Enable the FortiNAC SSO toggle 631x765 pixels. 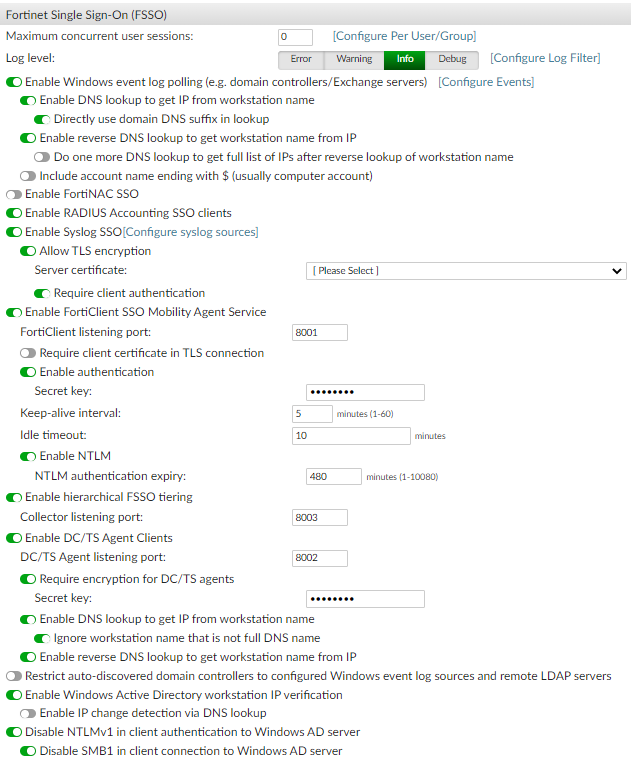(x=14, y=194)
